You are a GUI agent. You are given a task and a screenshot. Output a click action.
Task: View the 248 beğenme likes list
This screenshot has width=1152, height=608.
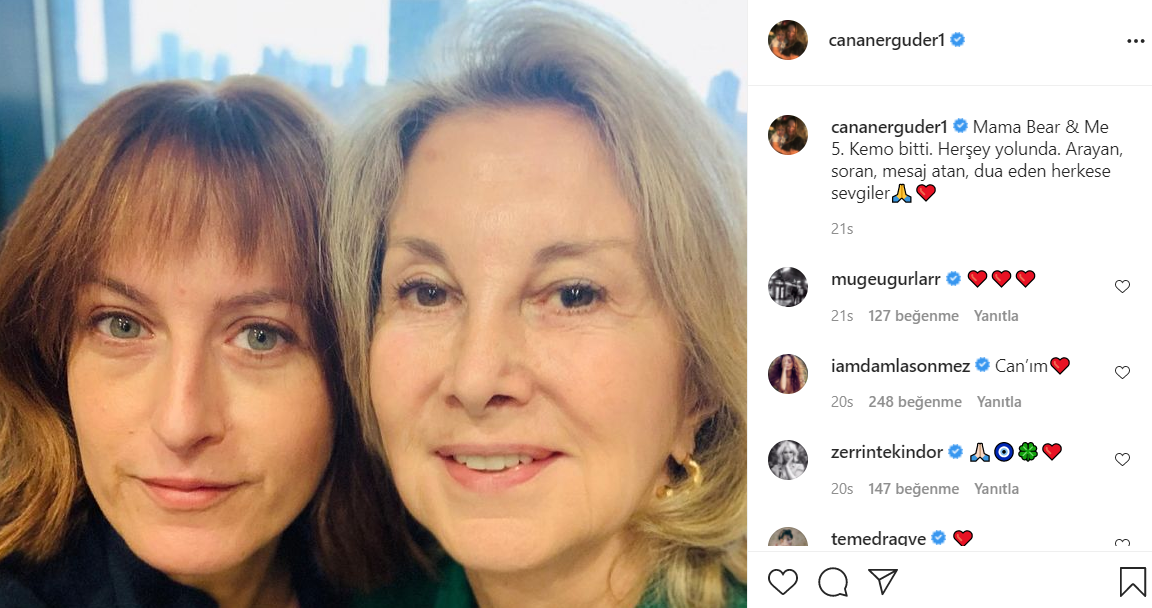915,402
